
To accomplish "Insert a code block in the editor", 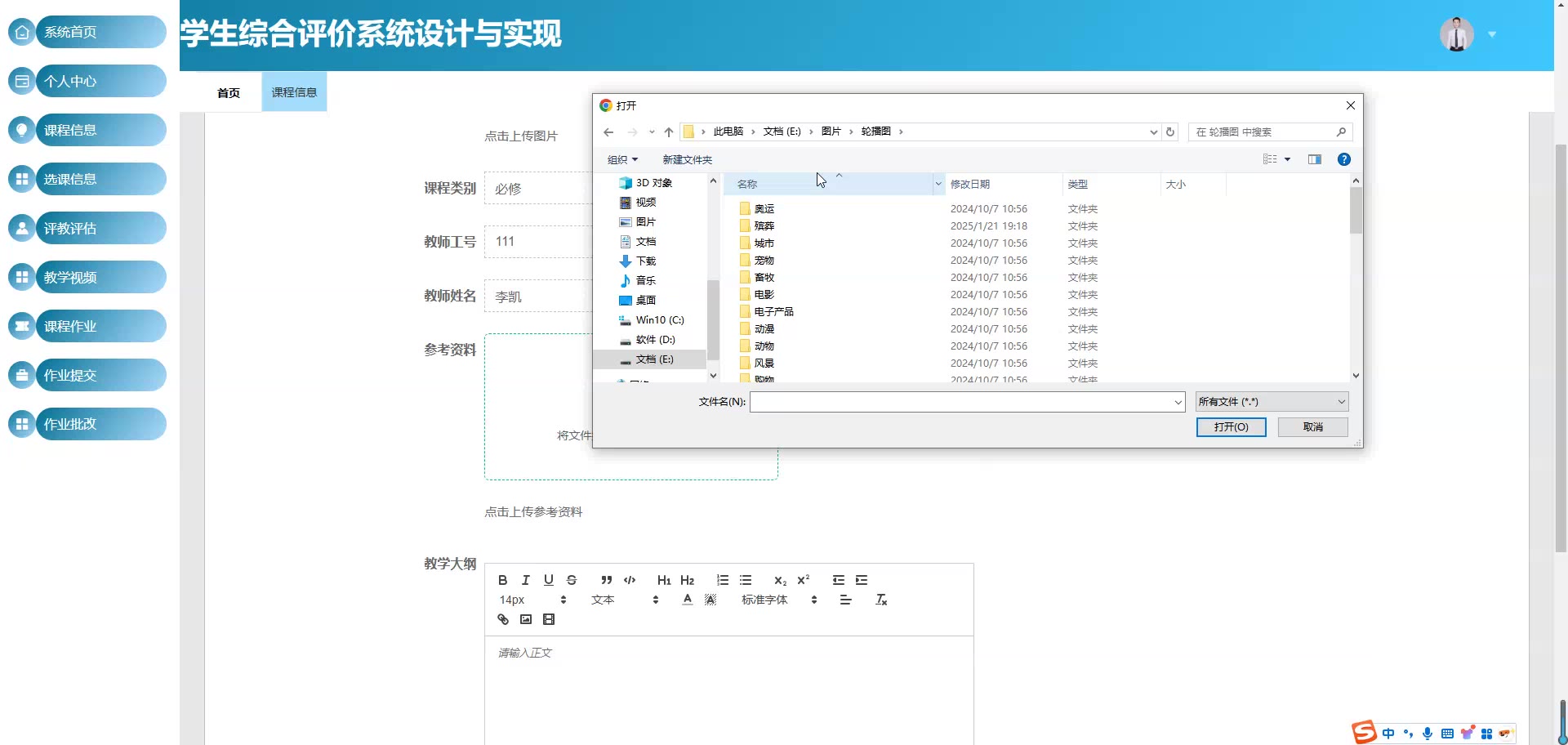I will pos(630,580).
